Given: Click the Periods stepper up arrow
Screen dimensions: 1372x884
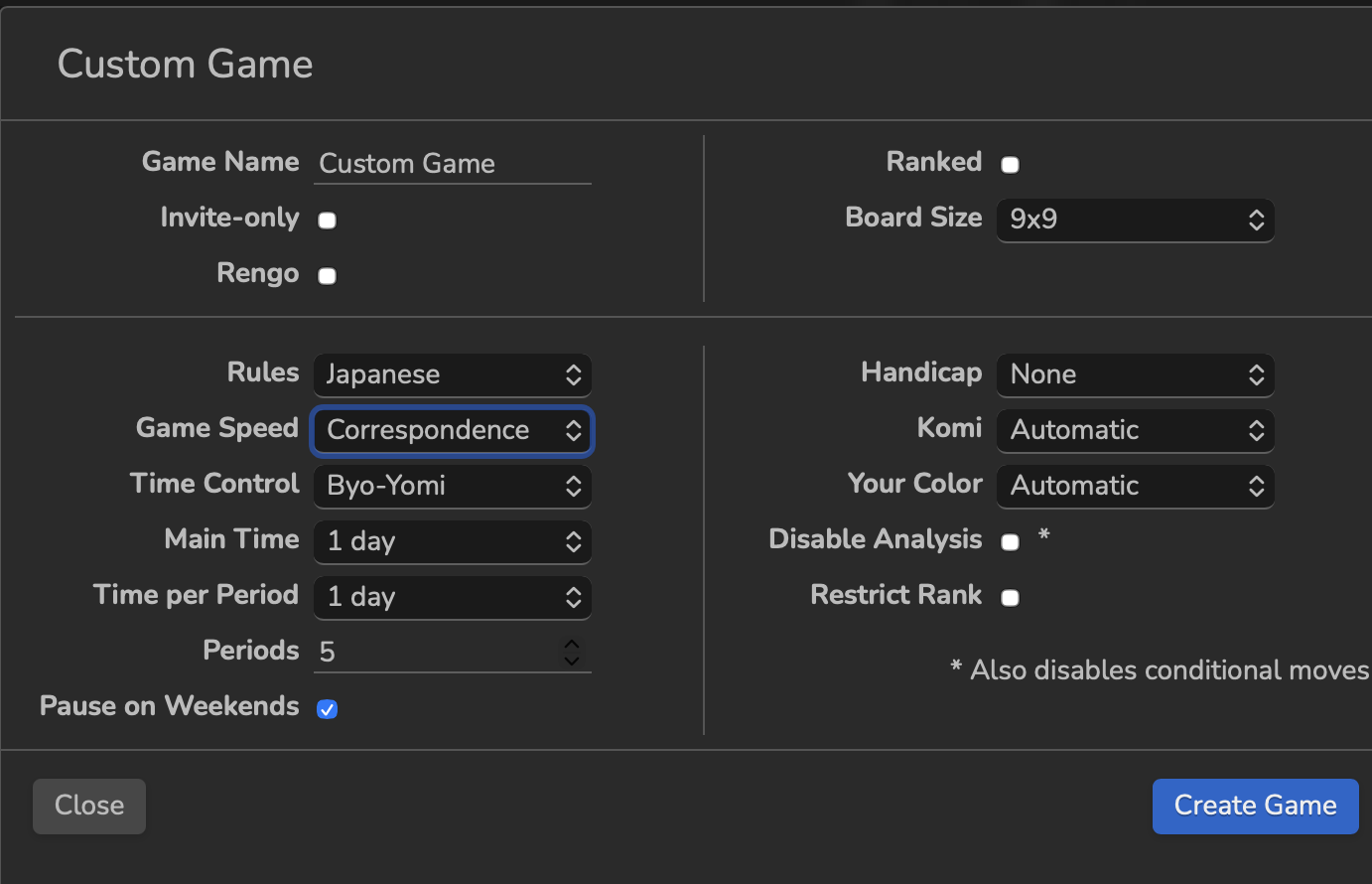Looking at the screenshot, I should coord(572,645).
